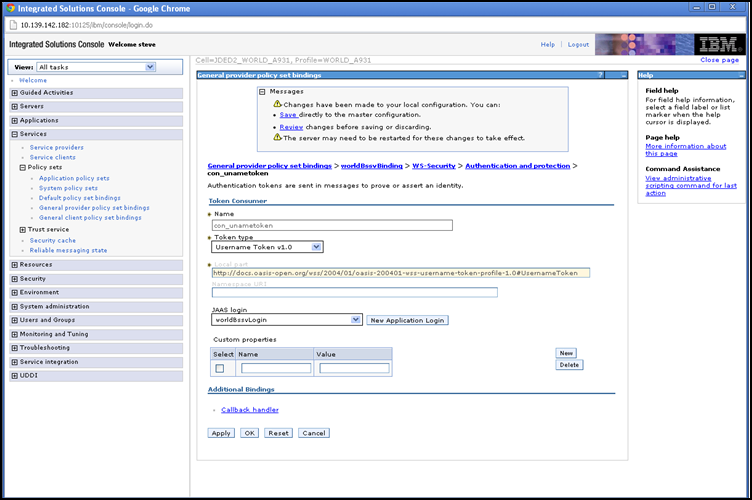Open Application policy sets
This screenshot has width=752, height=500.
(74, 178)
